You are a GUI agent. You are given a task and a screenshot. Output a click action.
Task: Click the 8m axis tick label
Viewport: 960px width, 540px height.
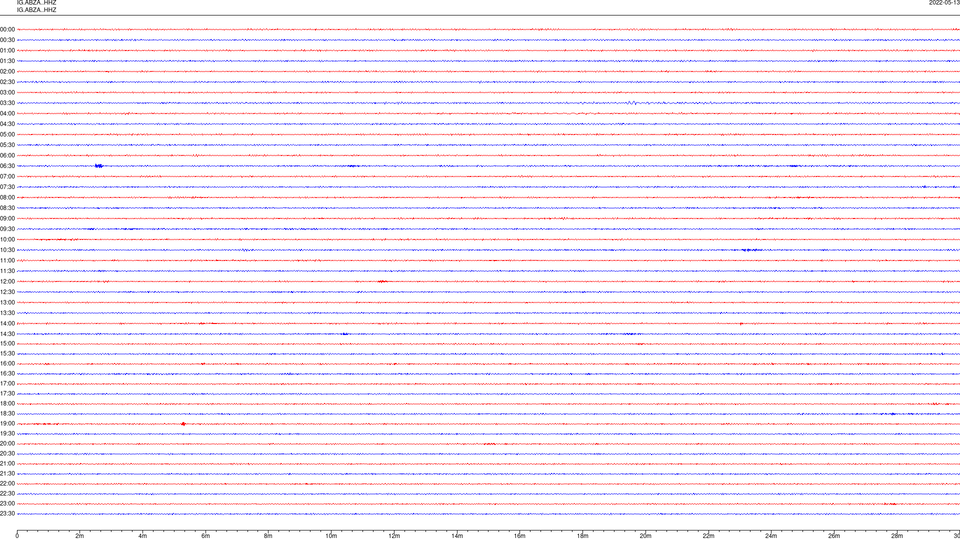coord(268,536)
